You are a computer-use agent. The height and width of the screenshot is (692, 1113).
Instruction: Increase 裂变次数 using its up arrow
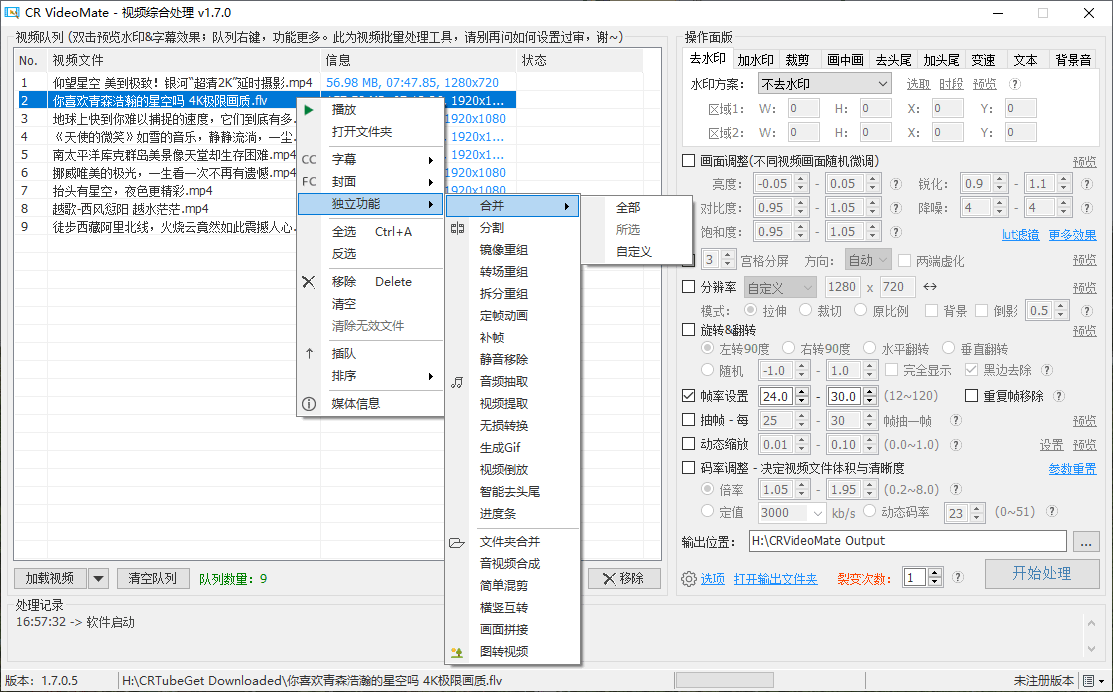tap(933, 573)
